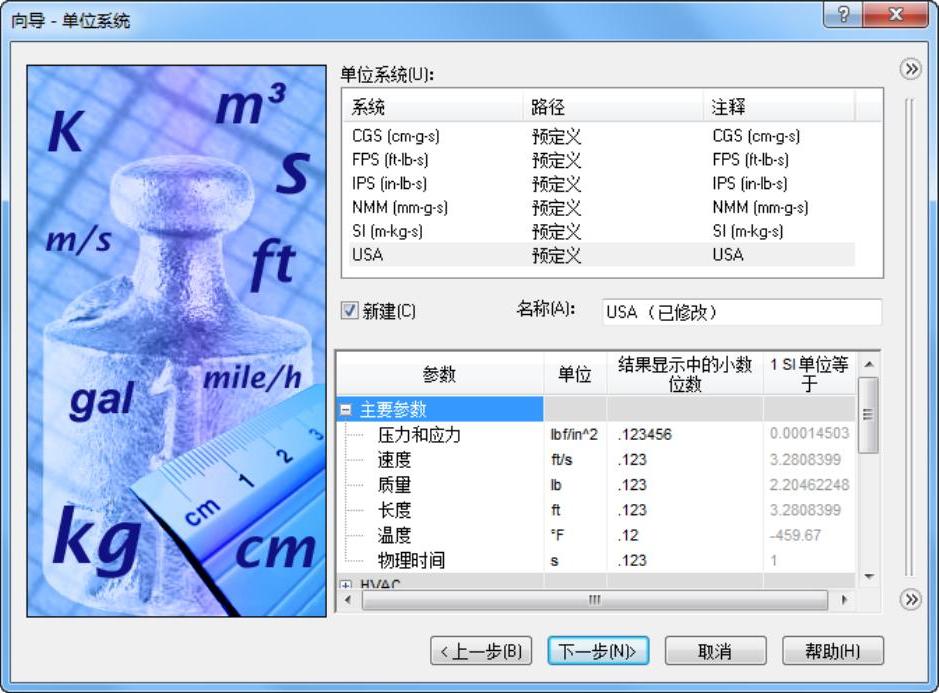The height and width of the screenshot is (693, 939).
Task: Click decimals cell .12 for 温度
Action: point(685,535)
